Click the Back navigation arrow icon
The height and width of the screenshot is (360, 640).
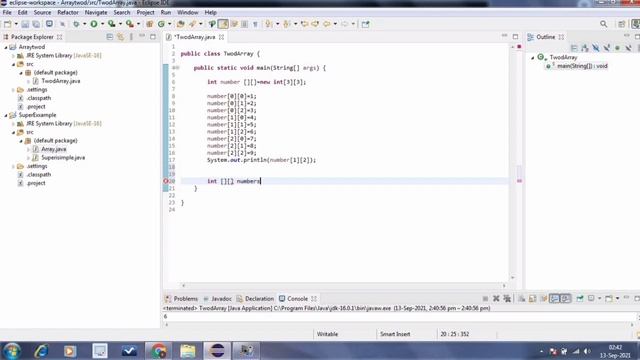[327, 24]
